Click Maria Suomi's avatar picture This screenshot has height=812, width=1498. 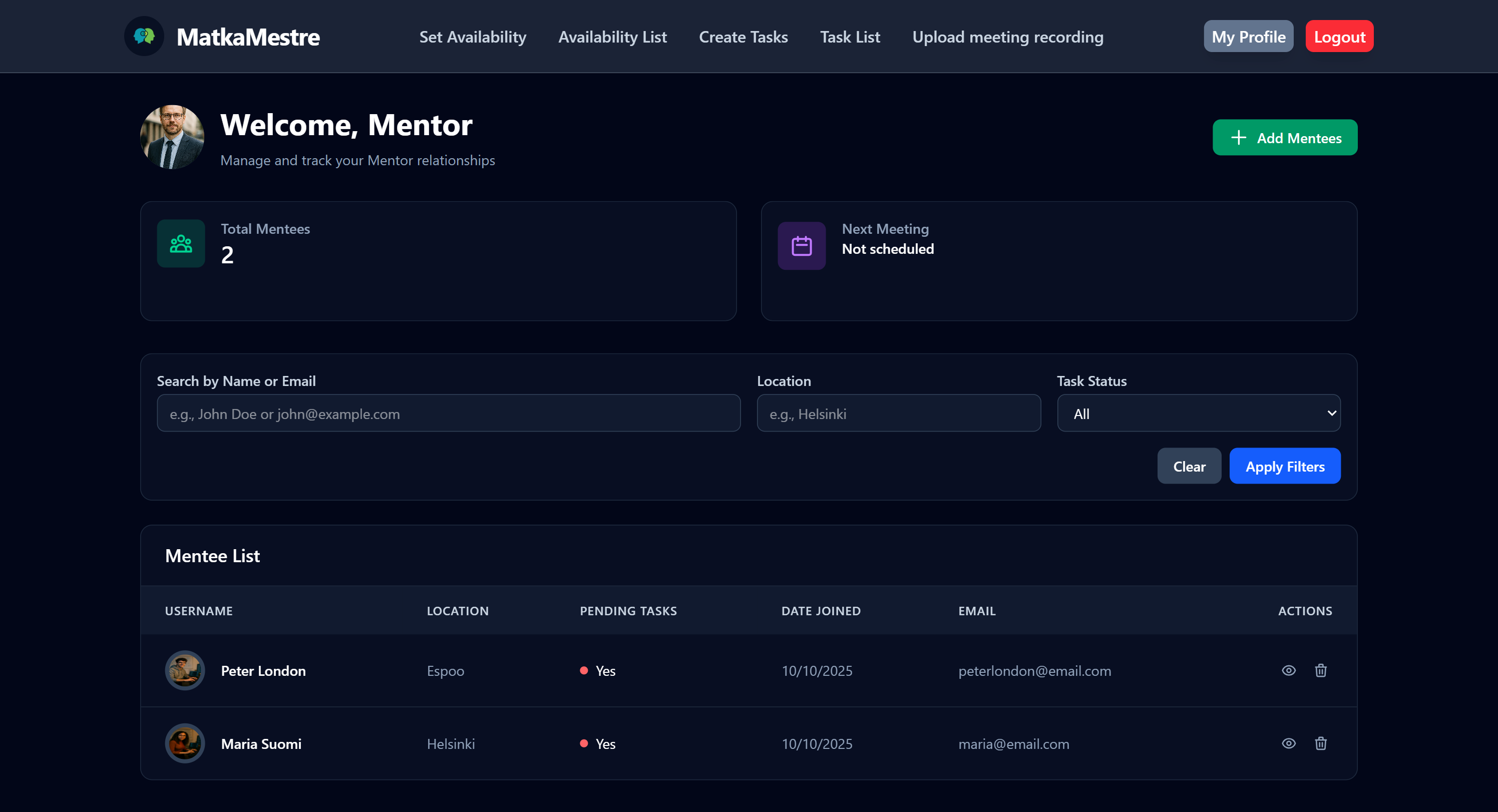coord(185,743)
